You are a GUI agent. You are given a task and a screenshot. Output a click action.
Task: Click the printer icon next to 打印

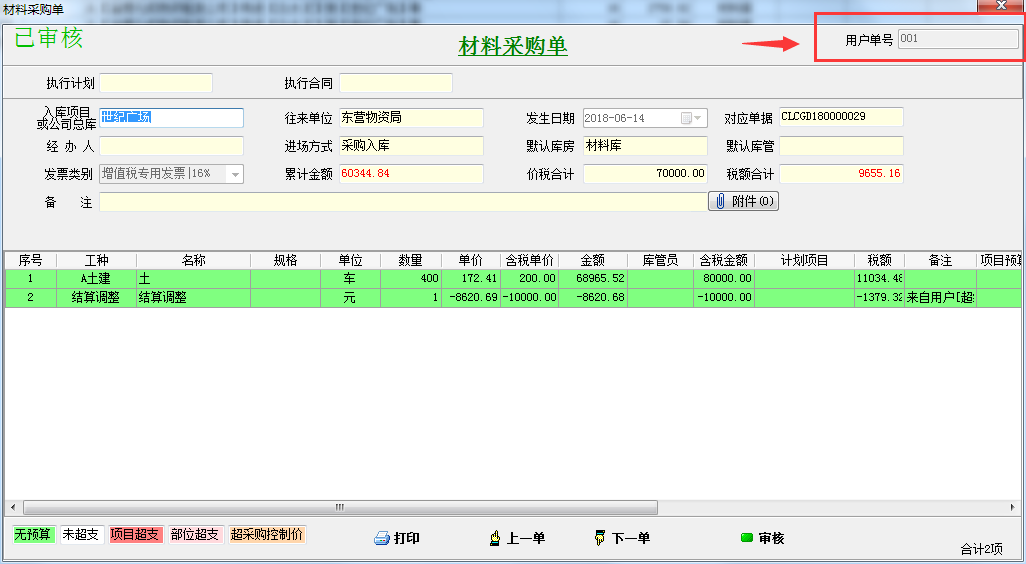click(381, 538)
